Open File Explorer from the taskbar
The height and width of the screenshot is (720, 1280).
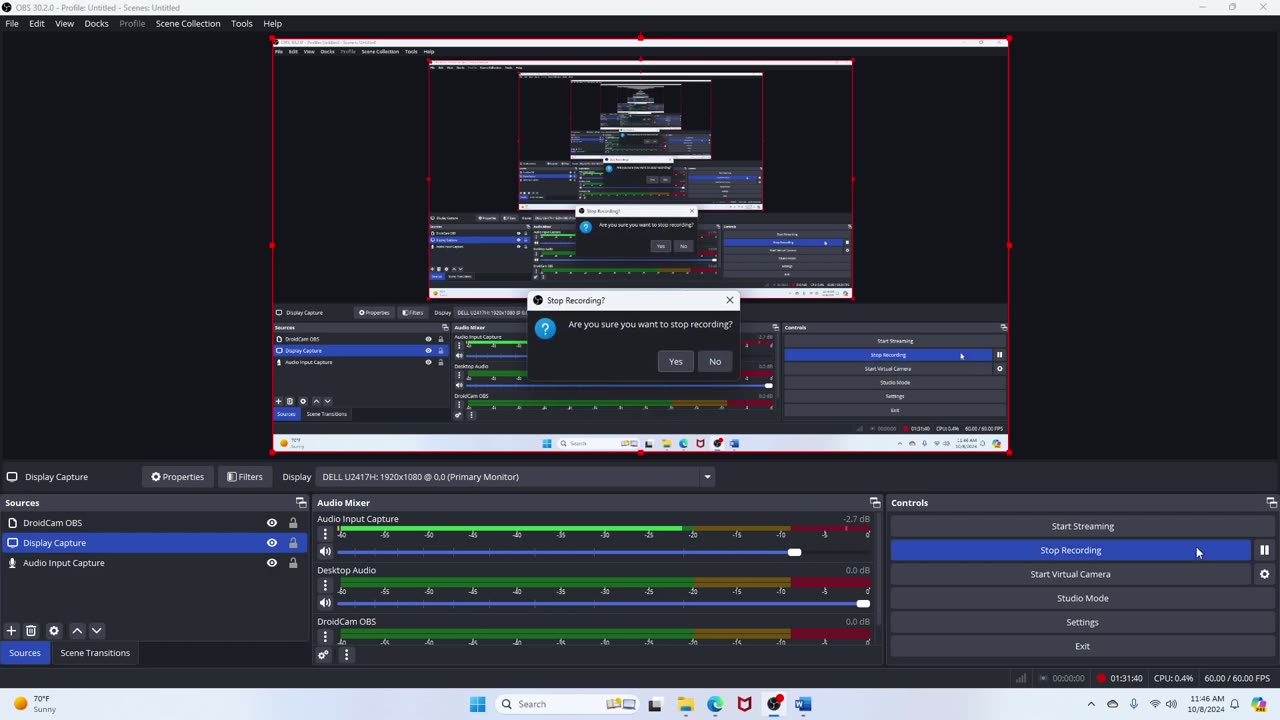(x=685, y=704)
